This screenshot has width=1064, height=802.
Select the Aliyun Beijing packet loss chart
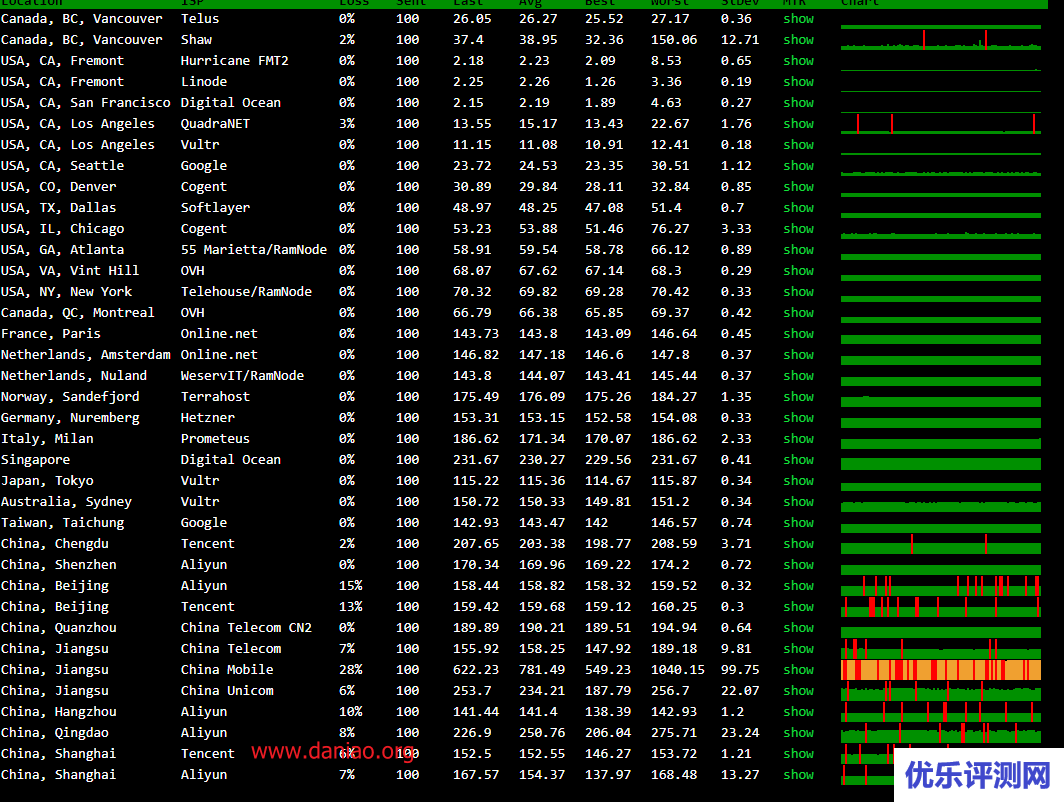click(x=940, y=586)
